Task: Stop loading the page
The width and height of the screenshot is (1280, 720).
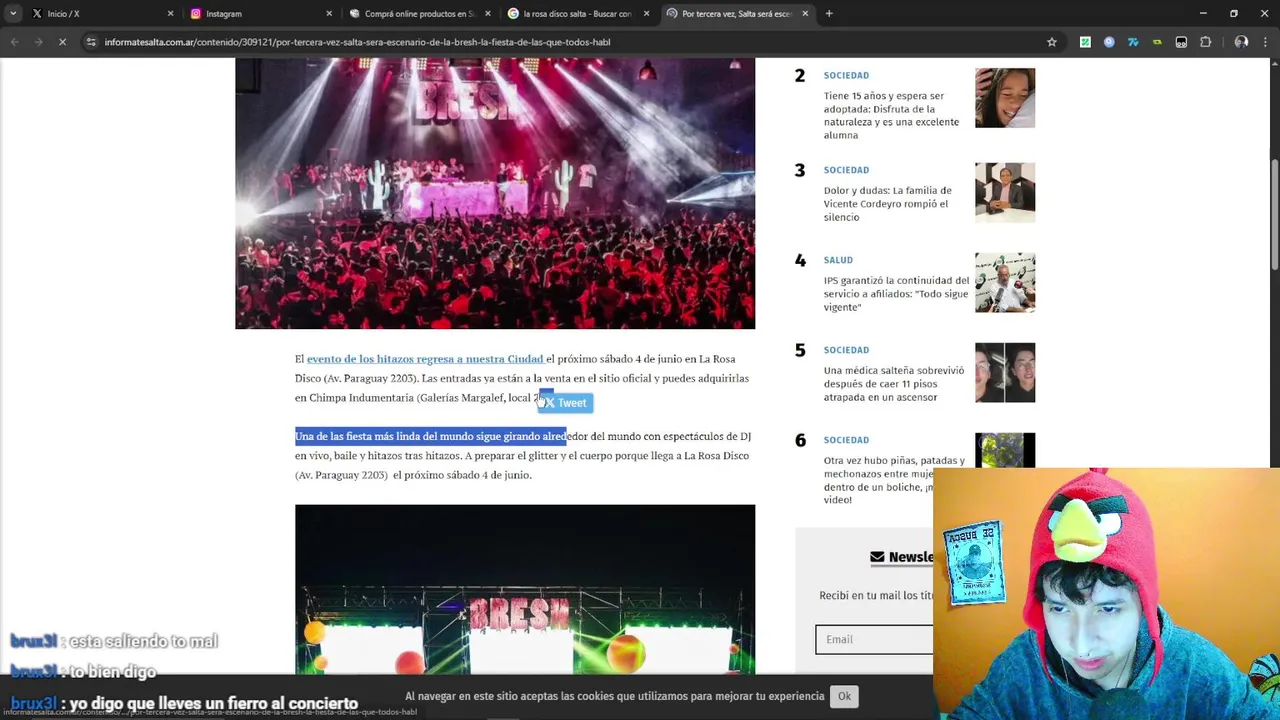Action: [62, 42]
